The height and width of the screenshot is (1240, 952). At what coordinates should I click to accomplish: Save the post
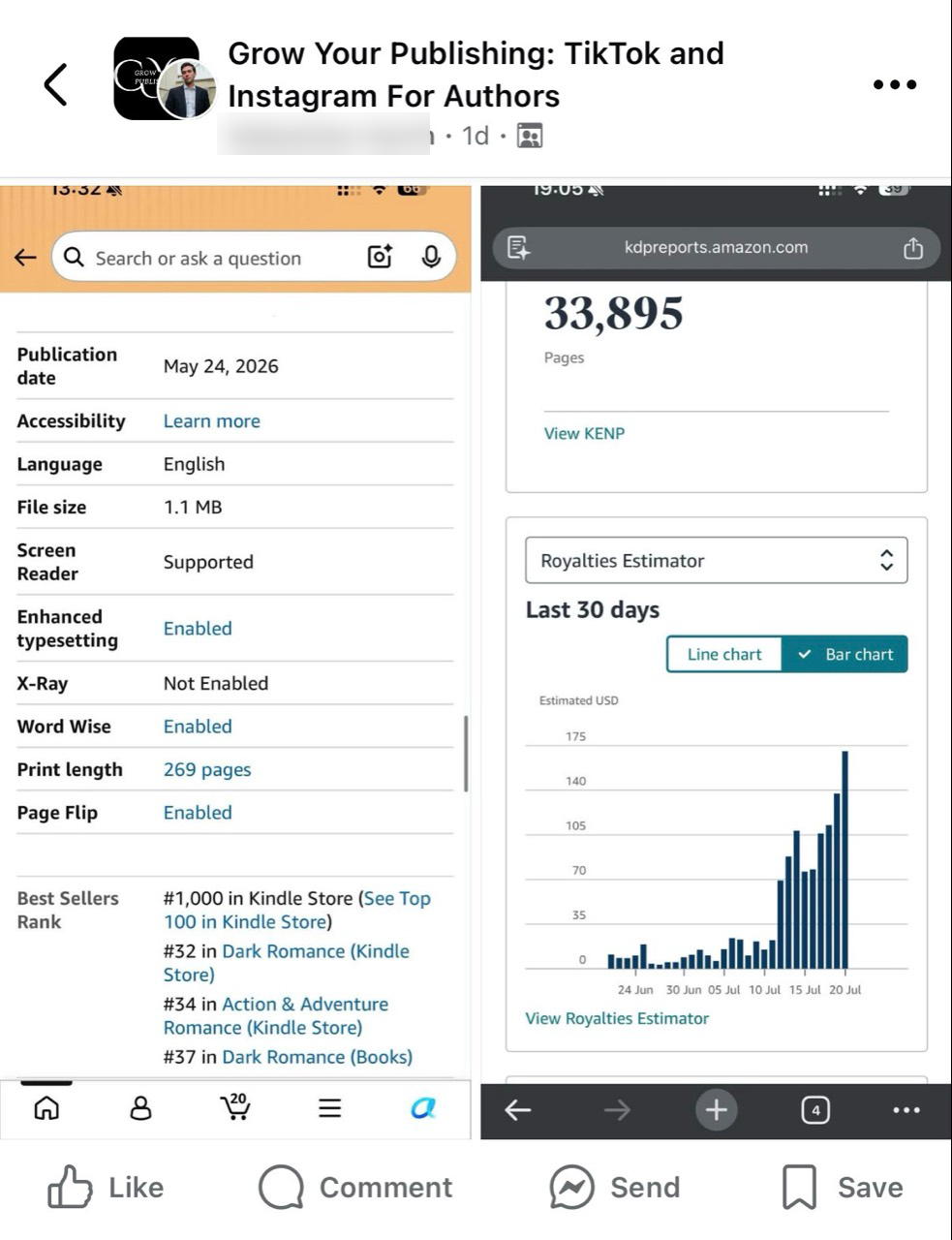point(843,1188)
